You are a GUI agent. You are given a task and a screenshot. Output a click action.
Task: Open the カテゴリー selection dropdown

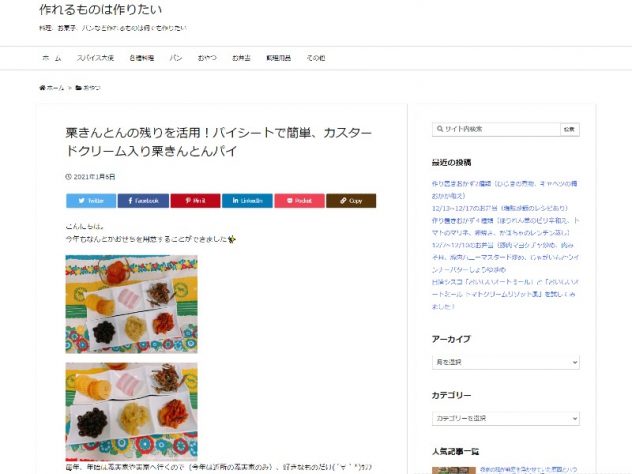(505, 418)
